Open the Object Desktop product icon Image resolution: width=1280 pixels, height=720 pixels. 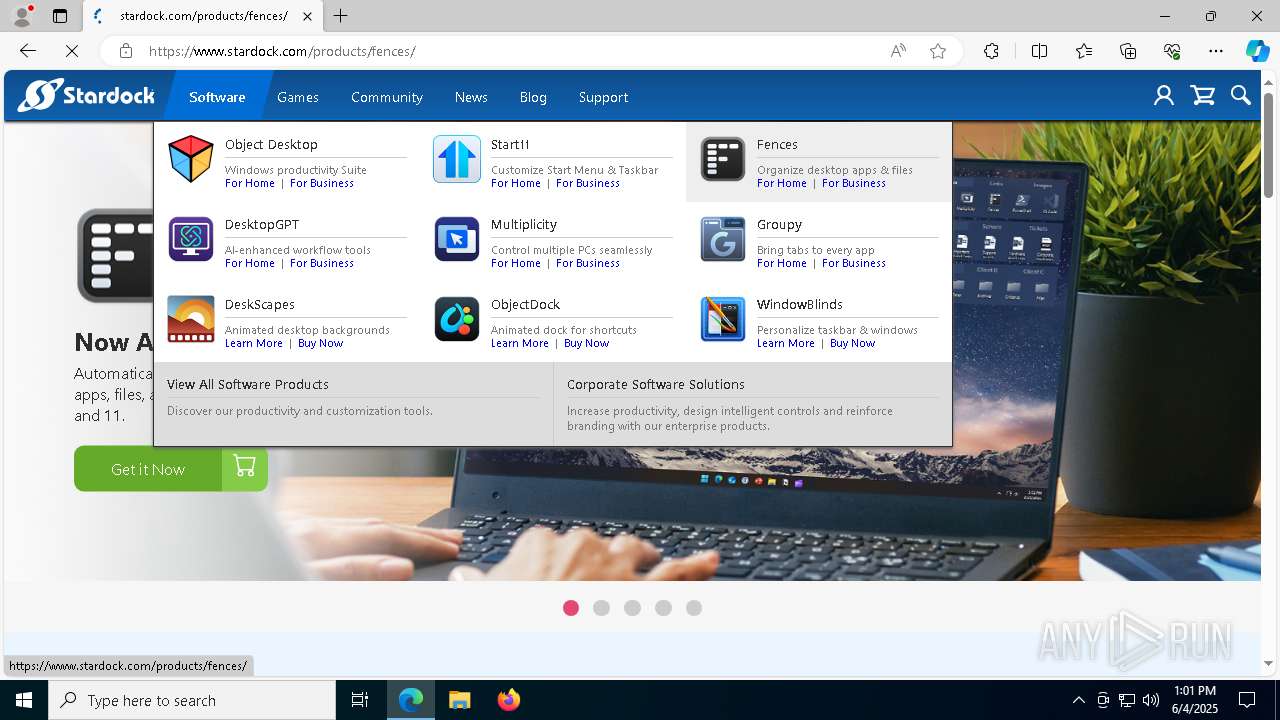click(x=190, y=159)
